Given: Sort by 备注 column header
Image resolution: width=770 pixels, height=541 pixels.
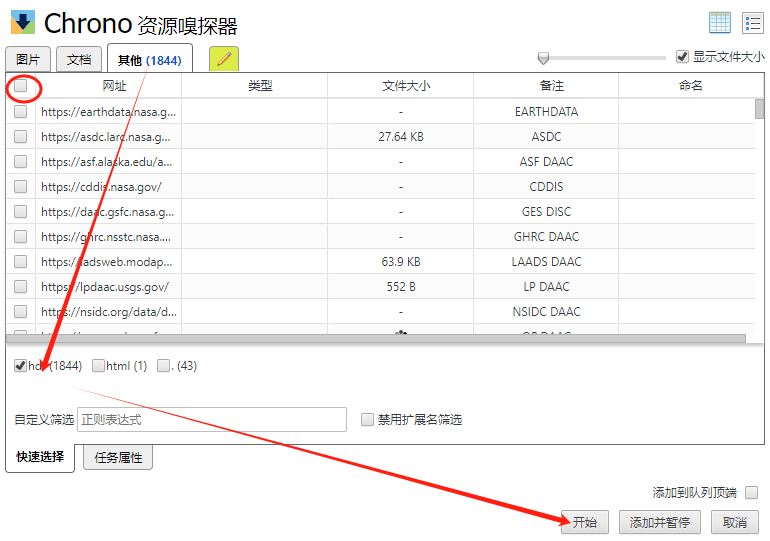Looking at the screenshot, I should 551,86.
